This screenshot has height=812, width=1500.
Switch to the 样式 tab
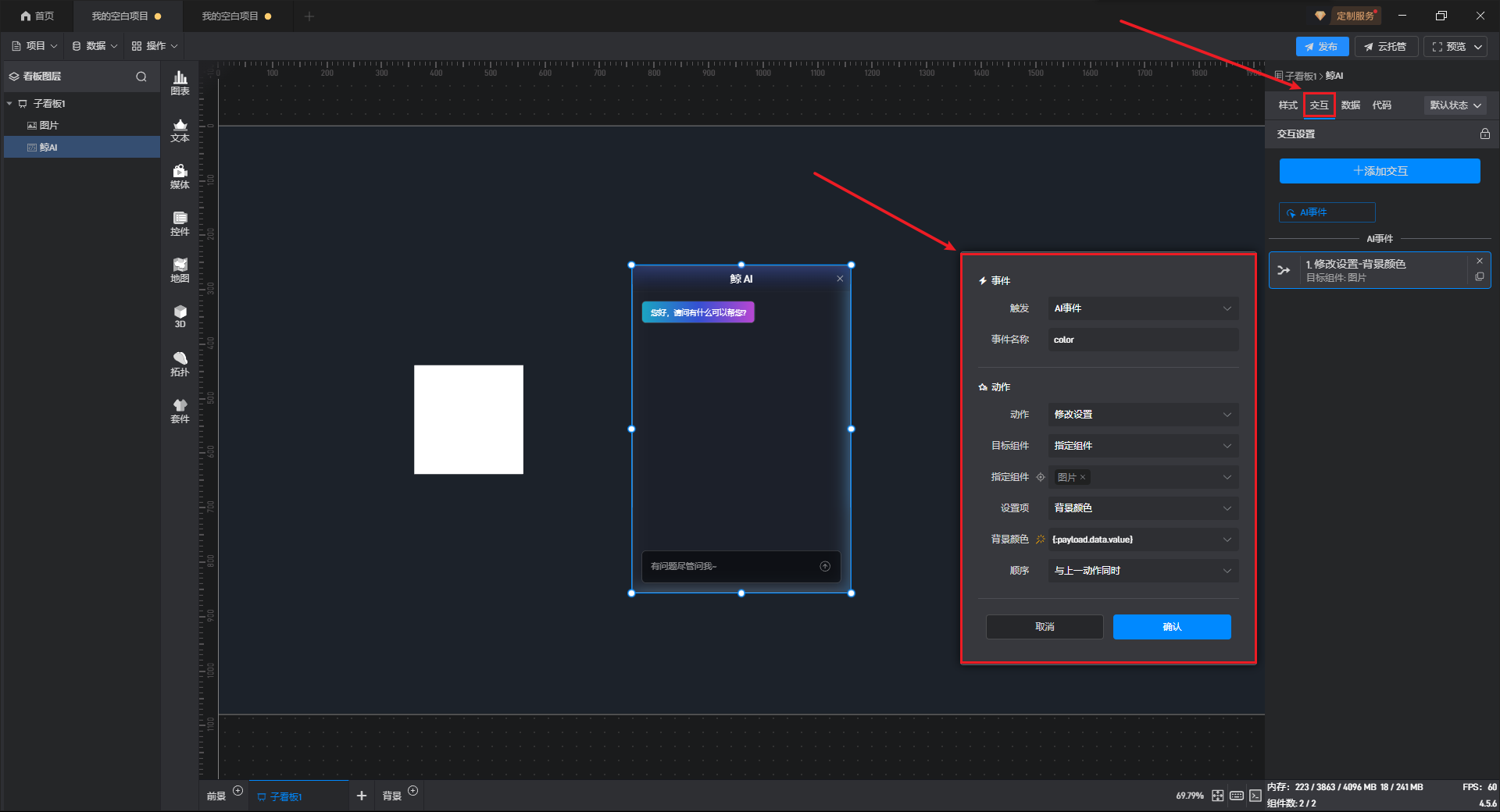click(x=1287, y=105)
